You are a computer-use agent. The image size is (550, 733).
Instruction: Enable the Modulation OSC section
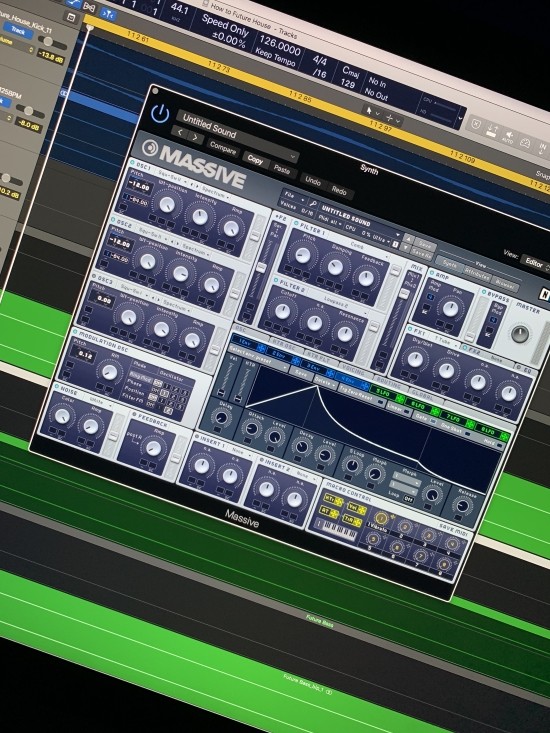[x=75, y=331]
